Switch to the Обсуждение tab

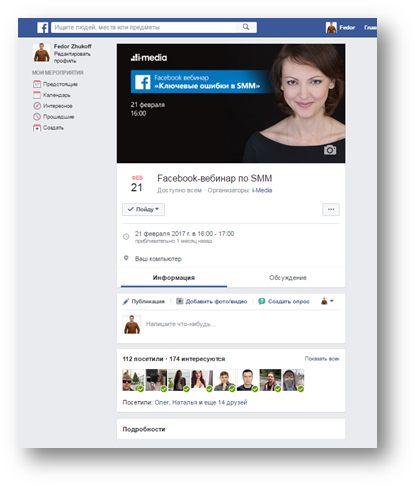click(288, 278)
